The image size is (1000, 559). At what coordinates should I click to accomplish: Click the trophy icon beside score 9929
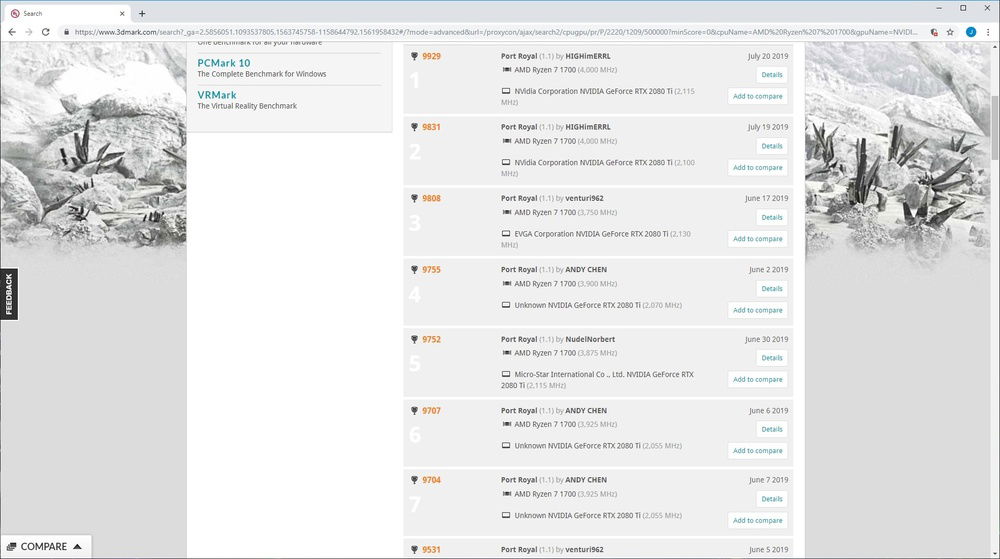[415, 57]
